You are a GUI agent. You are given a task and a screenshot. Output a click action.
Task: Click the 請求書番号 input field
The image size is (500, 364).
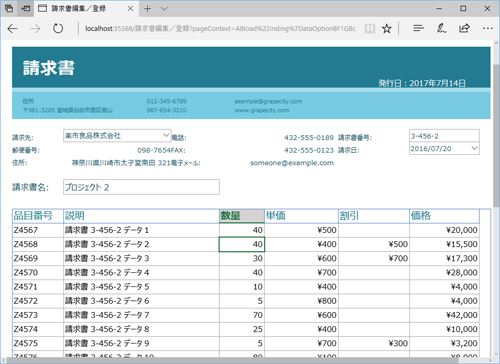click(x=444, y=136)
